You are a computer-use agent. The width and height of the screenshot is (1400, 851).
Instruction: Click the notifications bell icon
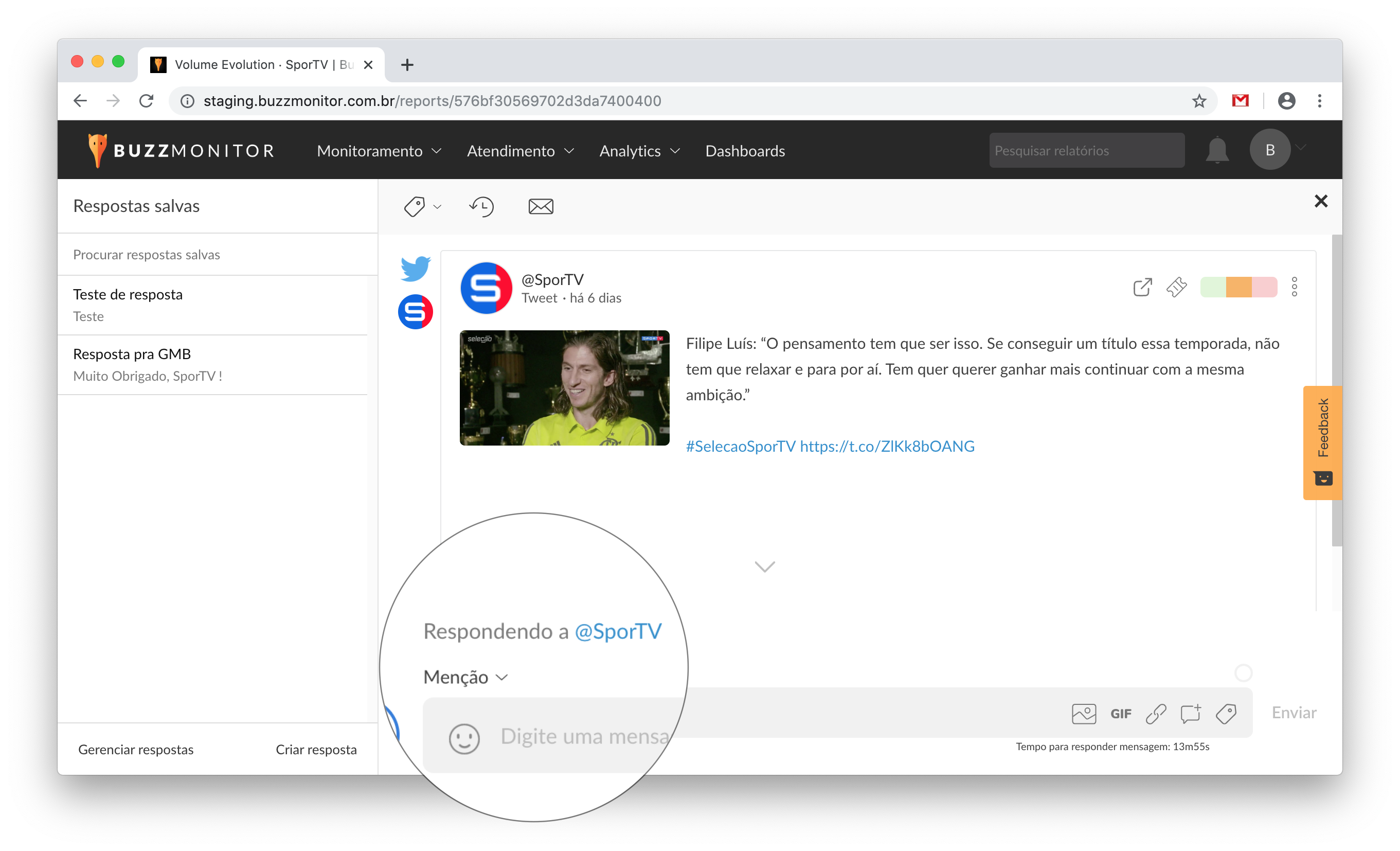click(x=1217, y=151)
